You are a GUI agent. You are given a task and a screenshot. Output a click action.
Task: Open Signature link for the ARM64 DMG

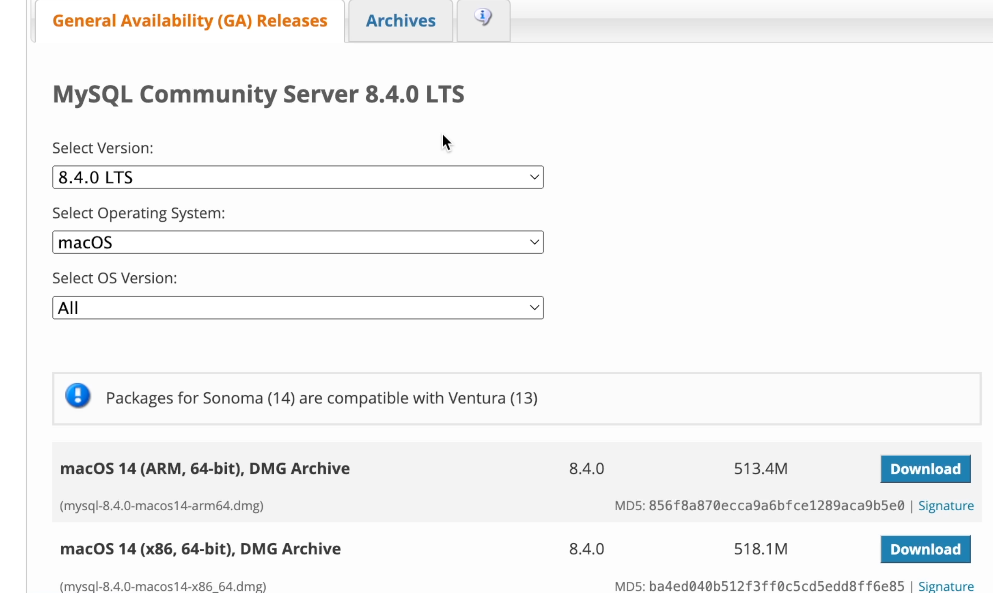946,506
